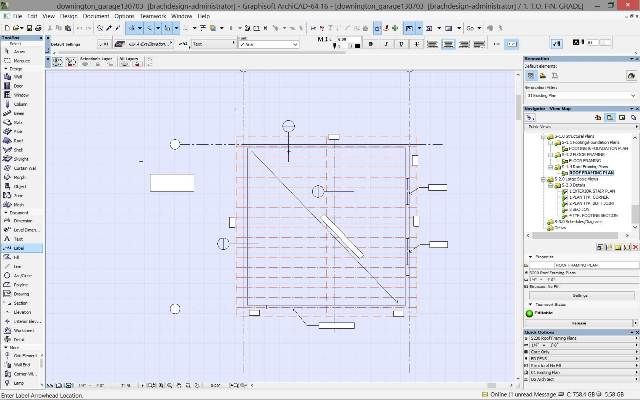This screenshot has width=640, height=400.
Task: Click the green Teamwork status indicator
Action: click(531, 313)
